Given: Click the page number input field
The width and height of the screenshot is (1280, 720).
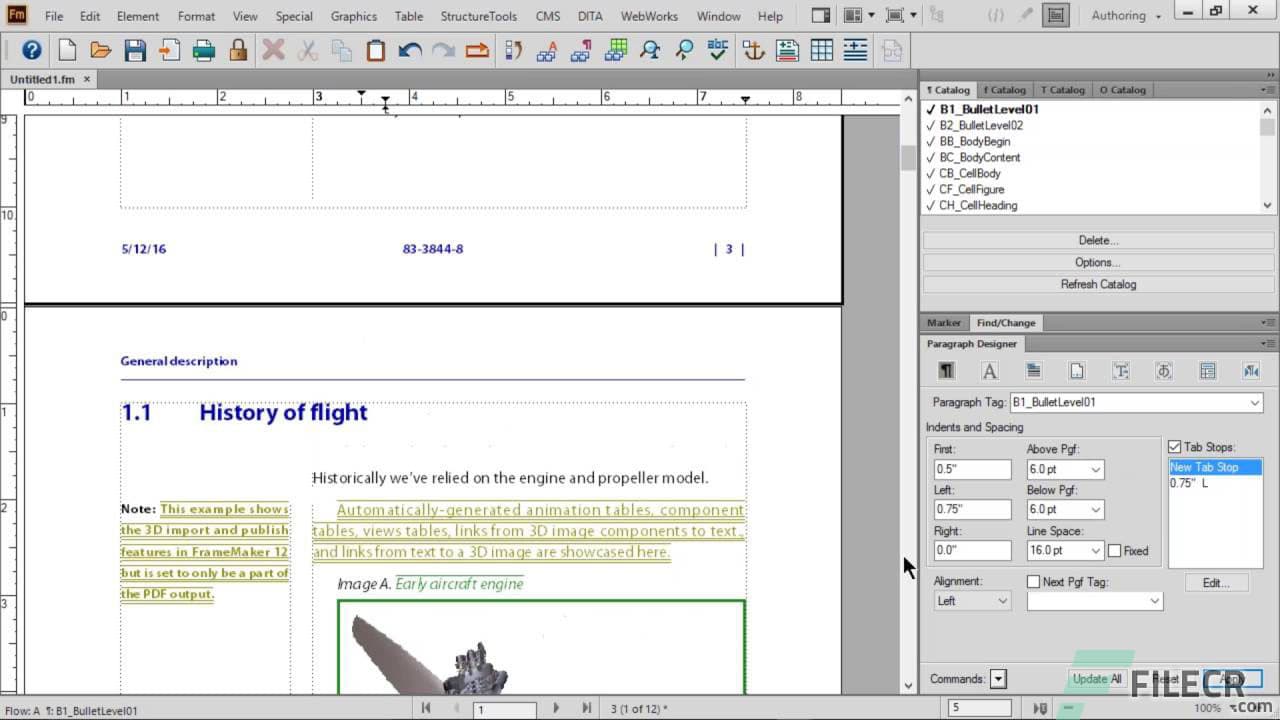Looking at the screenshot, I should (504, 708).
